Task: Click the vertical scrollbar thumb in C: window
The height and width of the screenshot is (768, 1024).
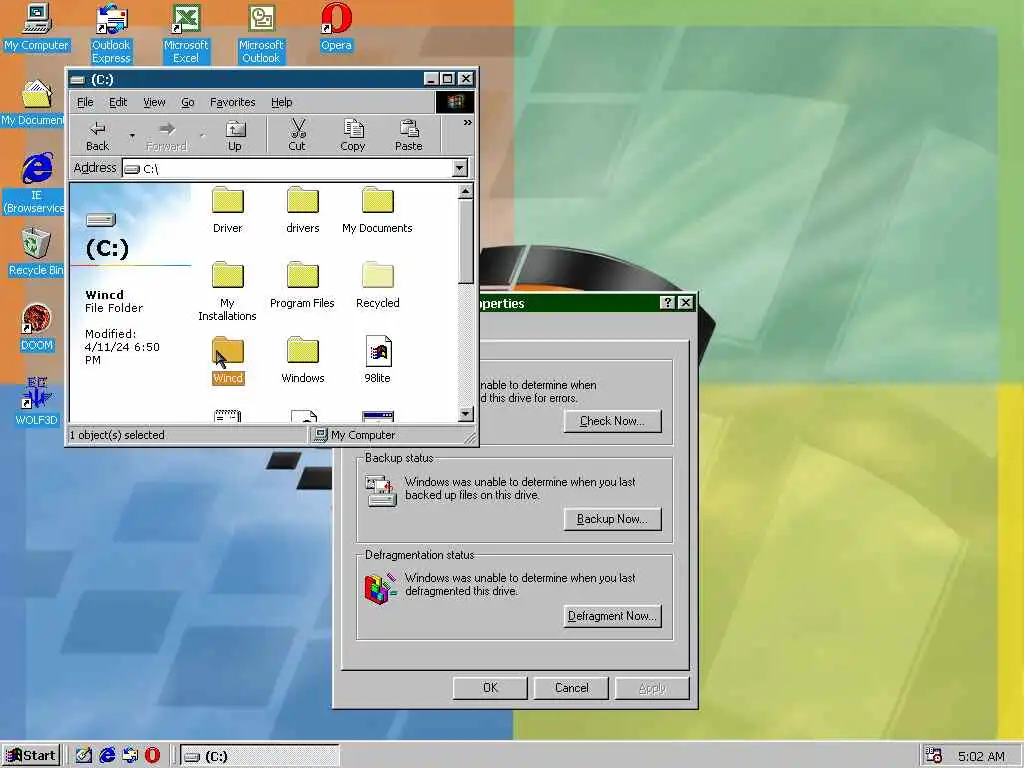Action: 466,242
